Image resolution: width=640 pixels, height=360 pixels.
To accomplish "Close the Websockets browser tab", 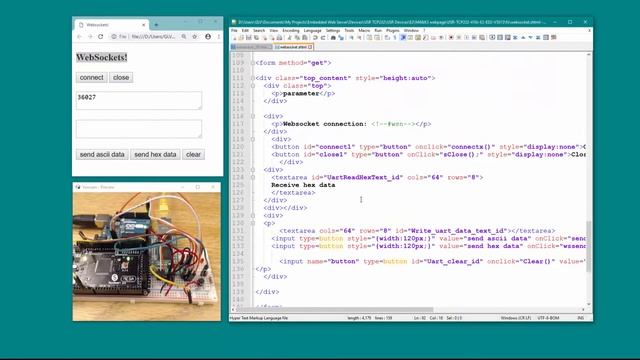I will coord(144,25).
